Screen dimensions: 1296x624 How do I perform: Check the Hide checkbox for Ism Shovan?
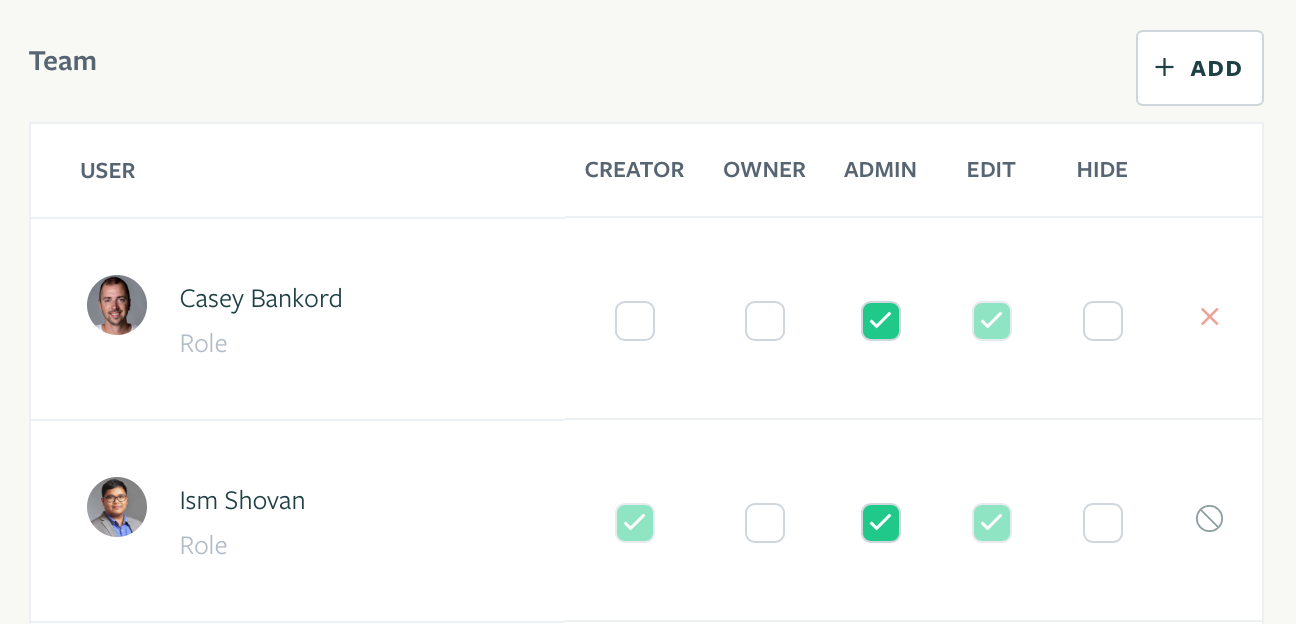pyautogui.click(x=1103, y=523)
